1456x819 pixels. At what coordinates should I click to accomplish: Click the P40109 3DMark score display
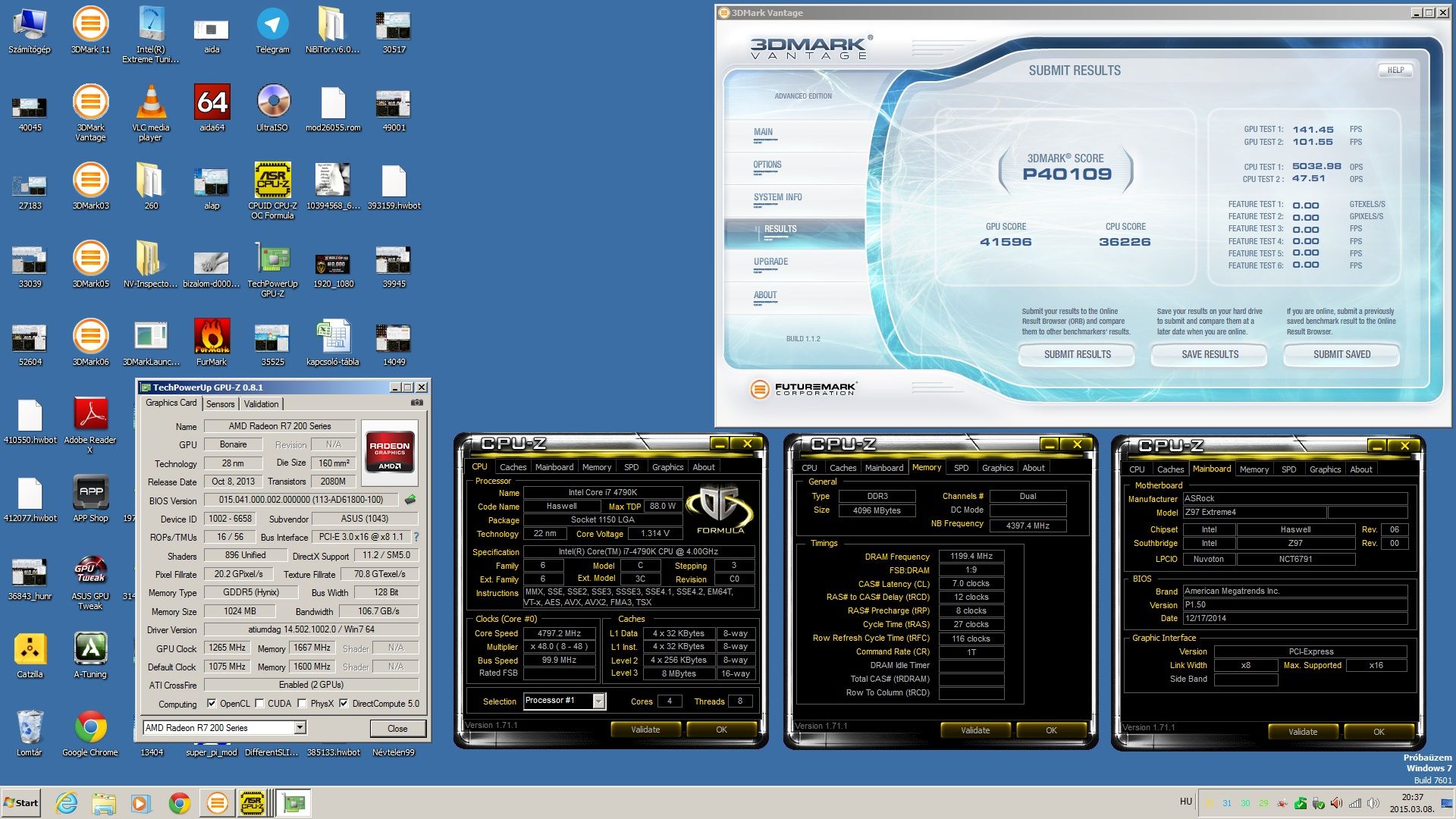click(x=1066, y=174)
